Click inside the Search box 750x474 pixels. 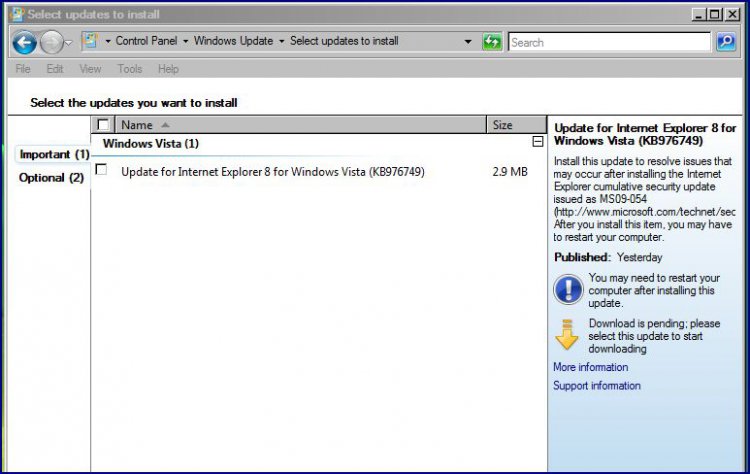(x=609, y=42)
